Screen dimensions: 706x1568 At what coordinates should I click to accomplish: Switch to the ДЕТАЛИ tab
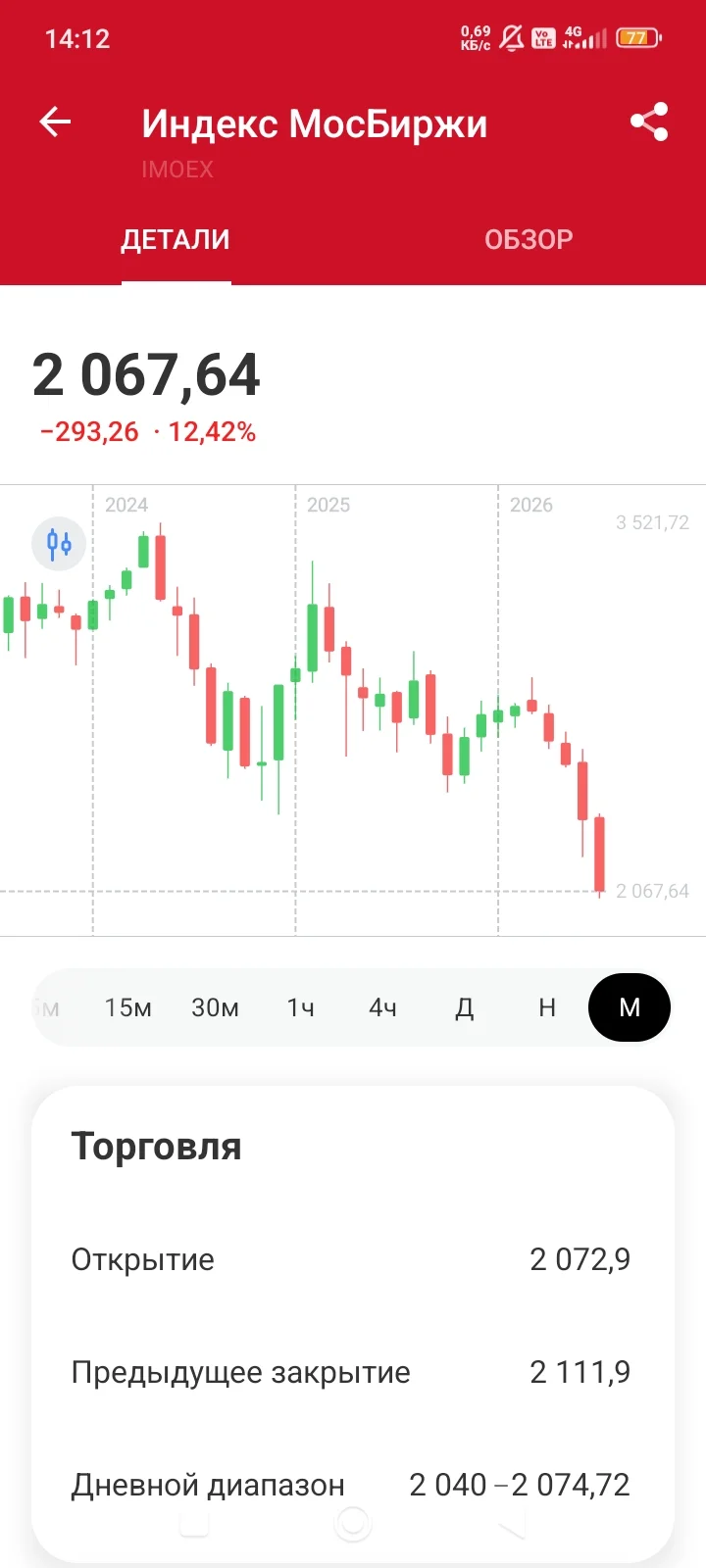click(x=176, y=240)
